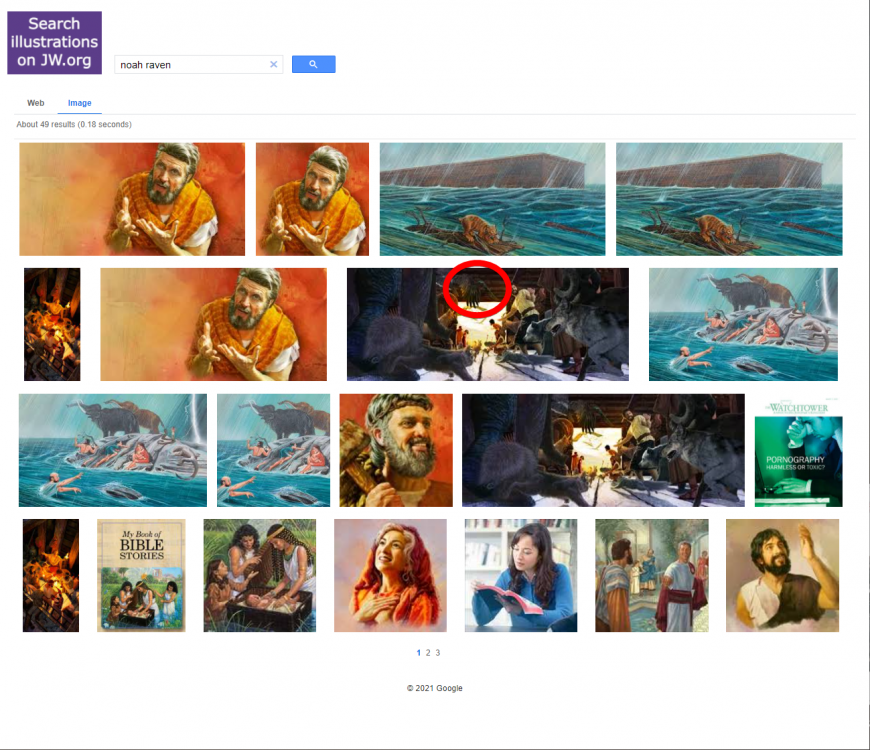Switch to the Web results tab

pyautogui.click(x=36, y=102)
